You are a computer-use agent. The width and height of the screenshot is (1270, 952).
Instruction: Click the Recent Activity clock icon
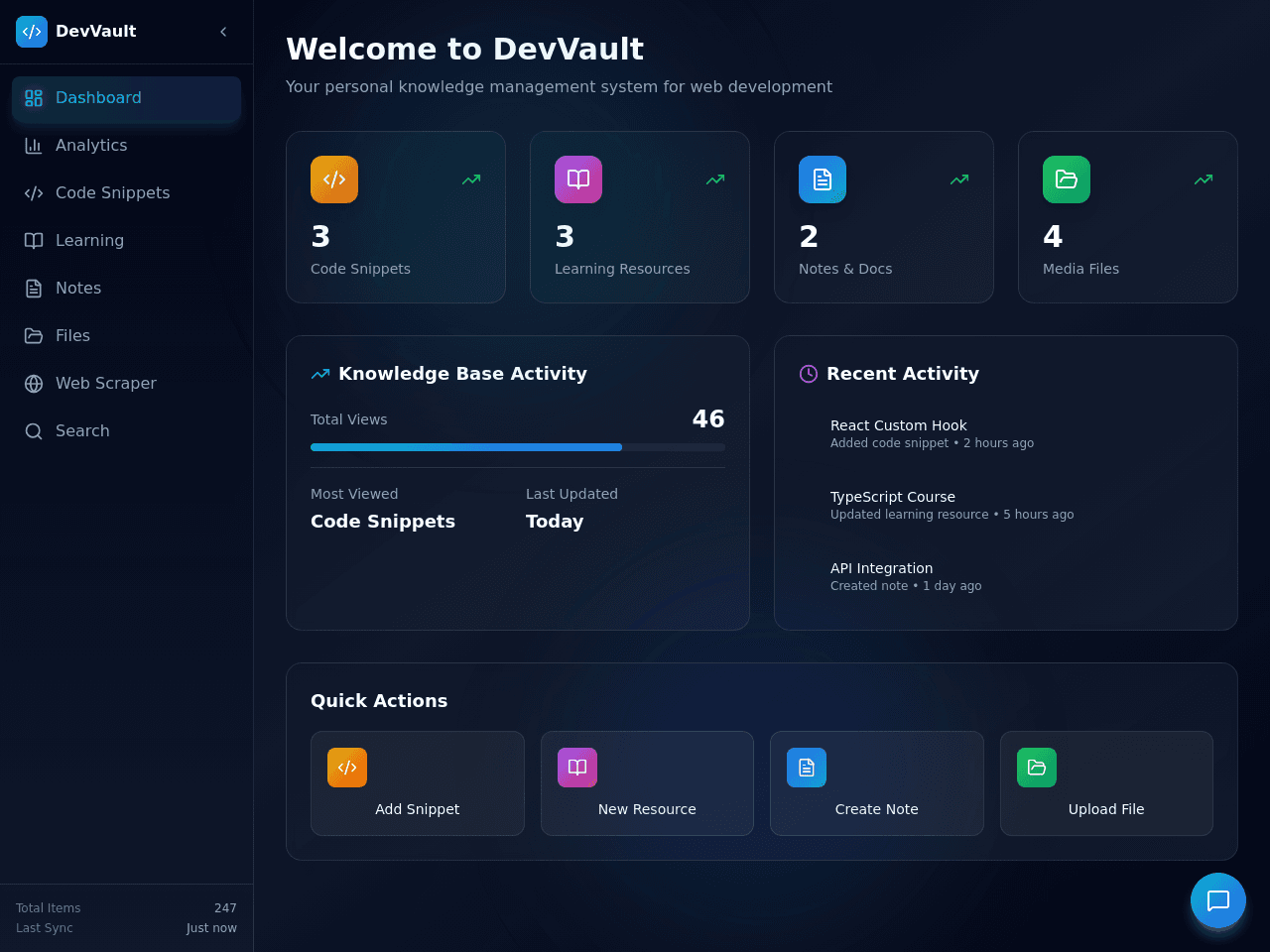coord(809,374)
